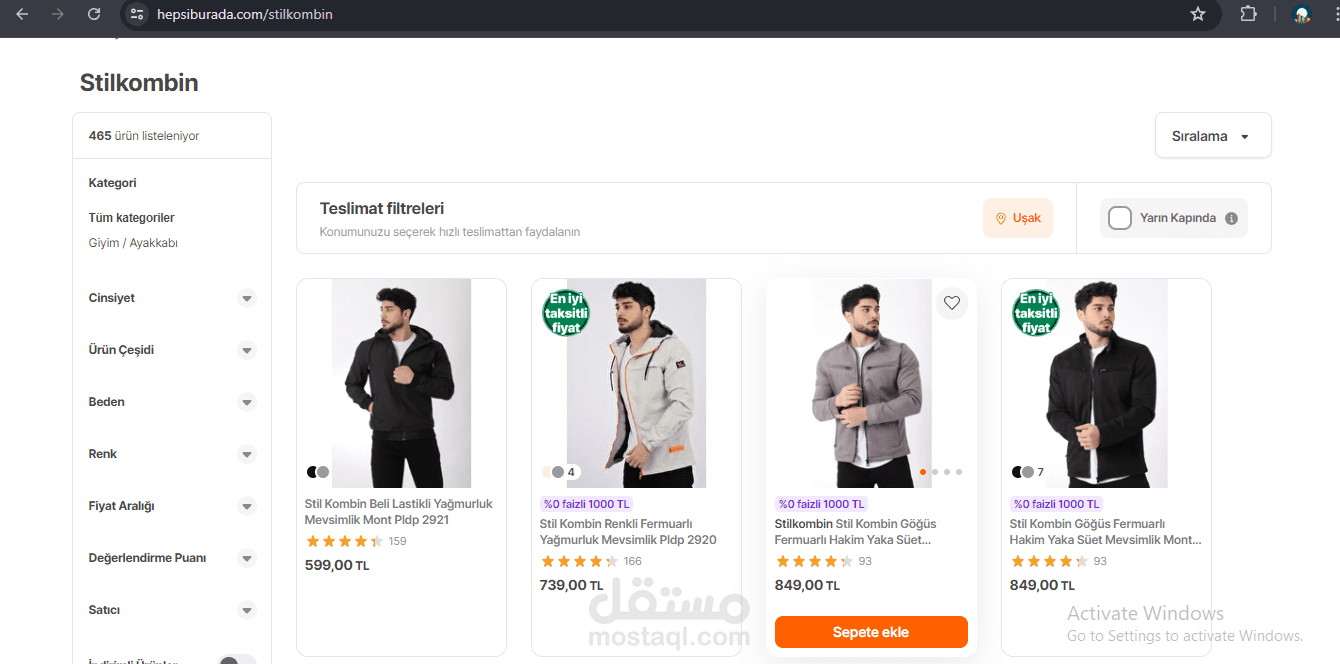1340x664 pixels.
Task: View site information icon in address bar
Action: 138,14
